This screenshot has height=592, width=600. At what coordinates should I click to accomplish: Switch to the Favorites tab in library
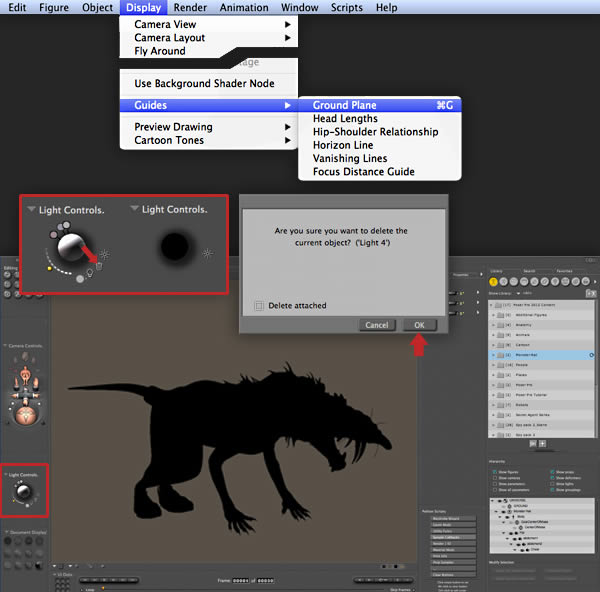coord(564,271)
